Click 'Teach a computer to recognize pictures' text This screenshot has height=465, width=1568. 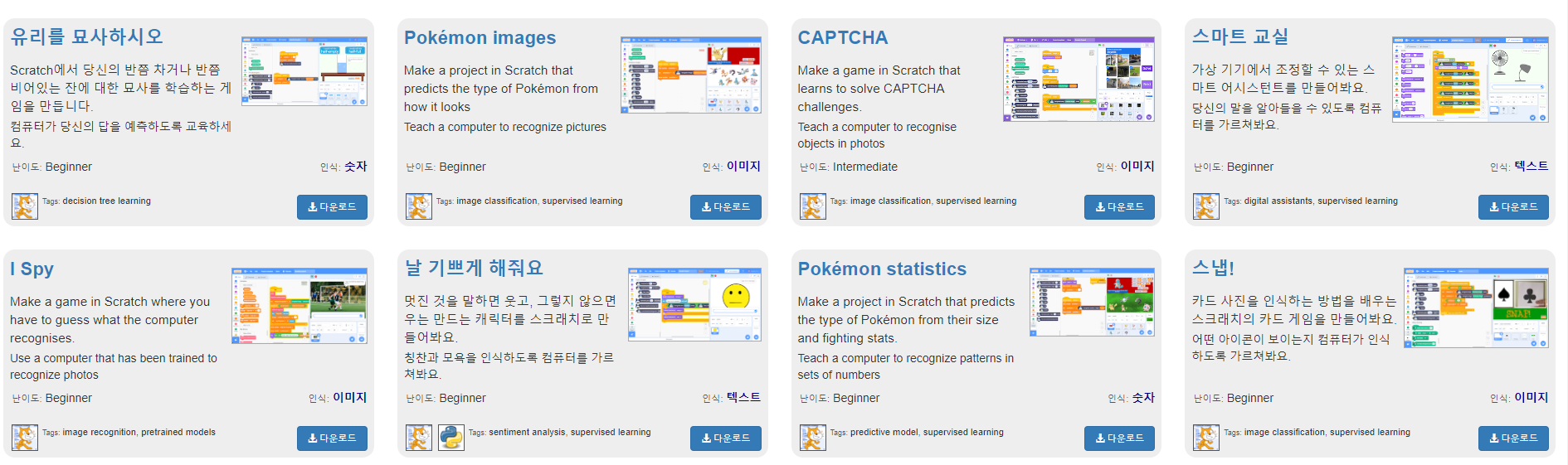pos(505,127)
